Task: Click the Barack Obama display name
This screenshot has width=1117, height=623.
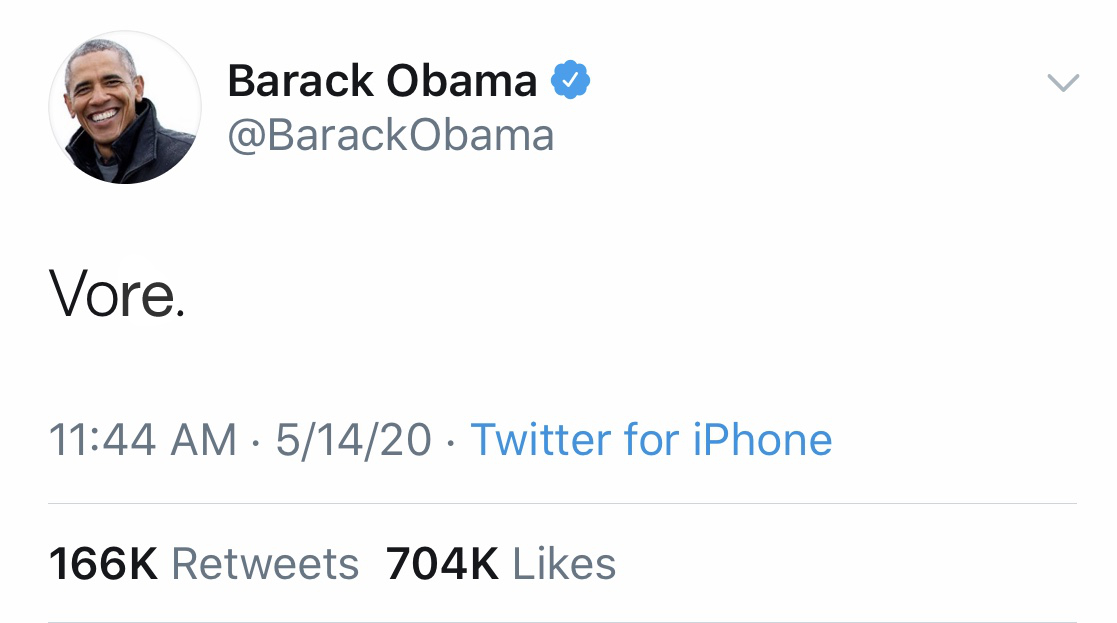Action: pos(382,81)
